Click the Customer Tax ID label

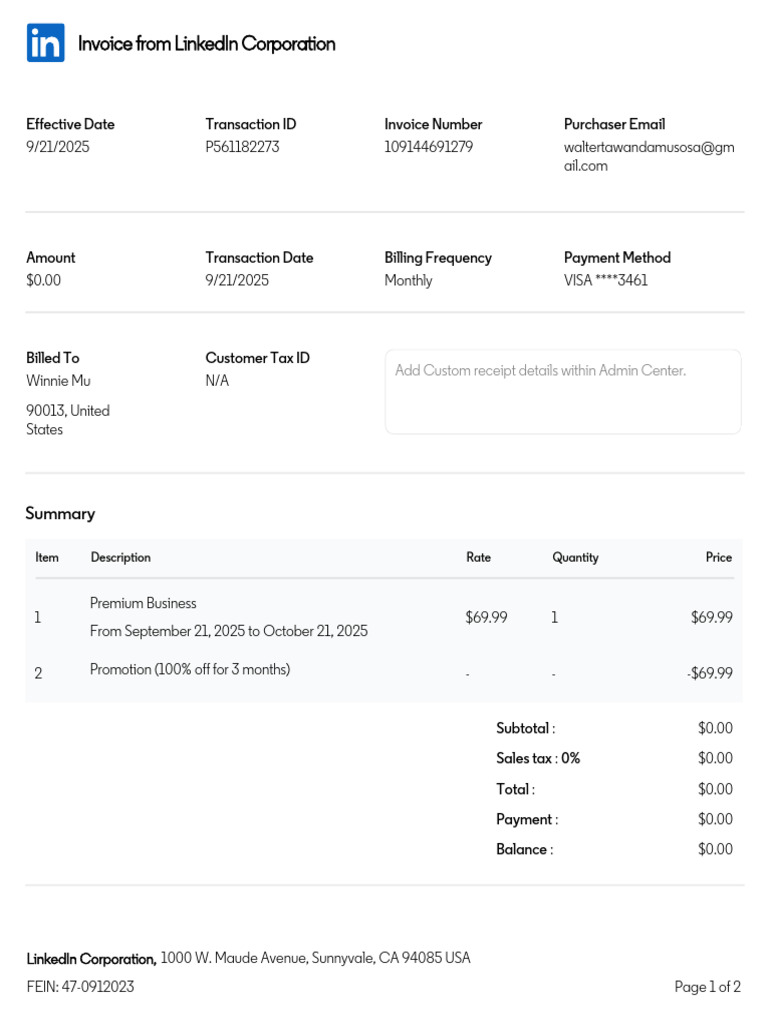[x=257, y=358]
